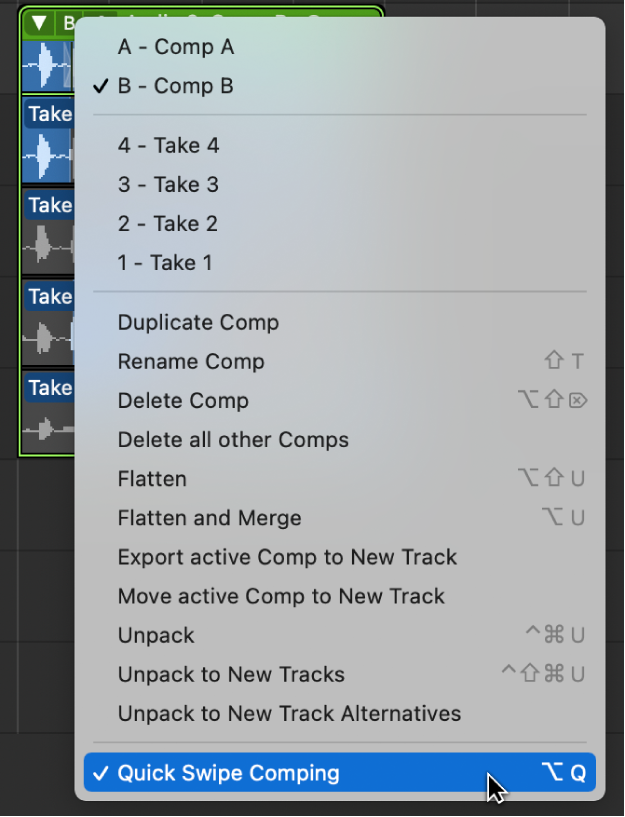Image resolution: width=625 pixels, height=817 pixels.
Task: Delete all other Comps
Action: 233,439
